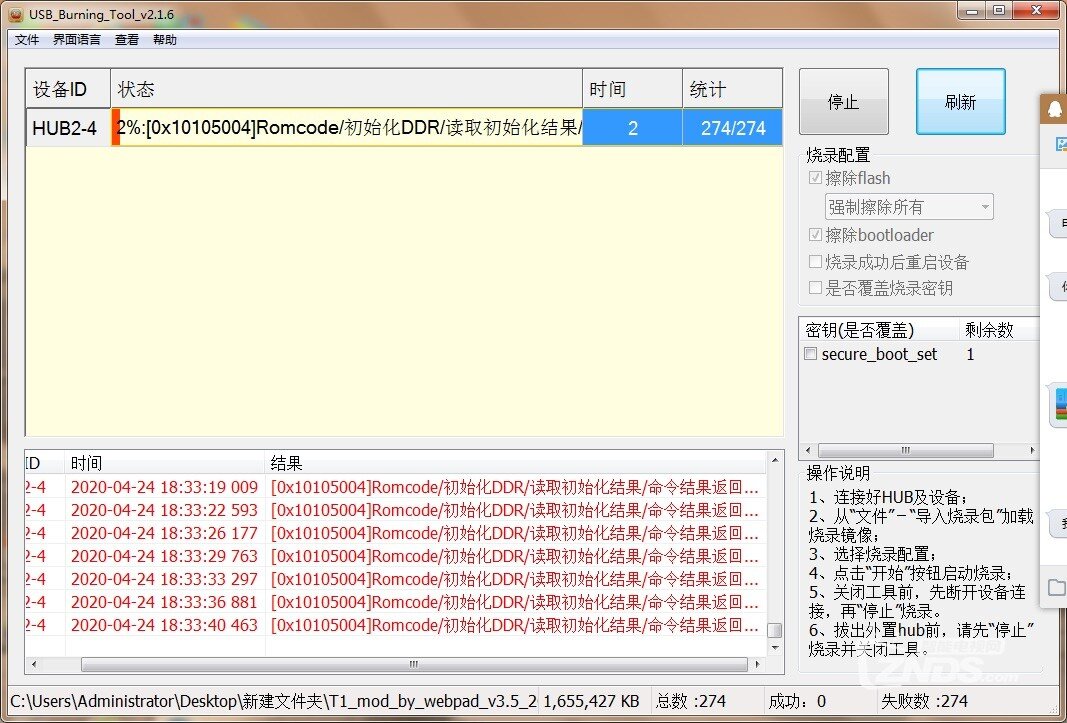Select the log entry at 18:33:36 881
The image size is (1067, 723).
point(395,602)
